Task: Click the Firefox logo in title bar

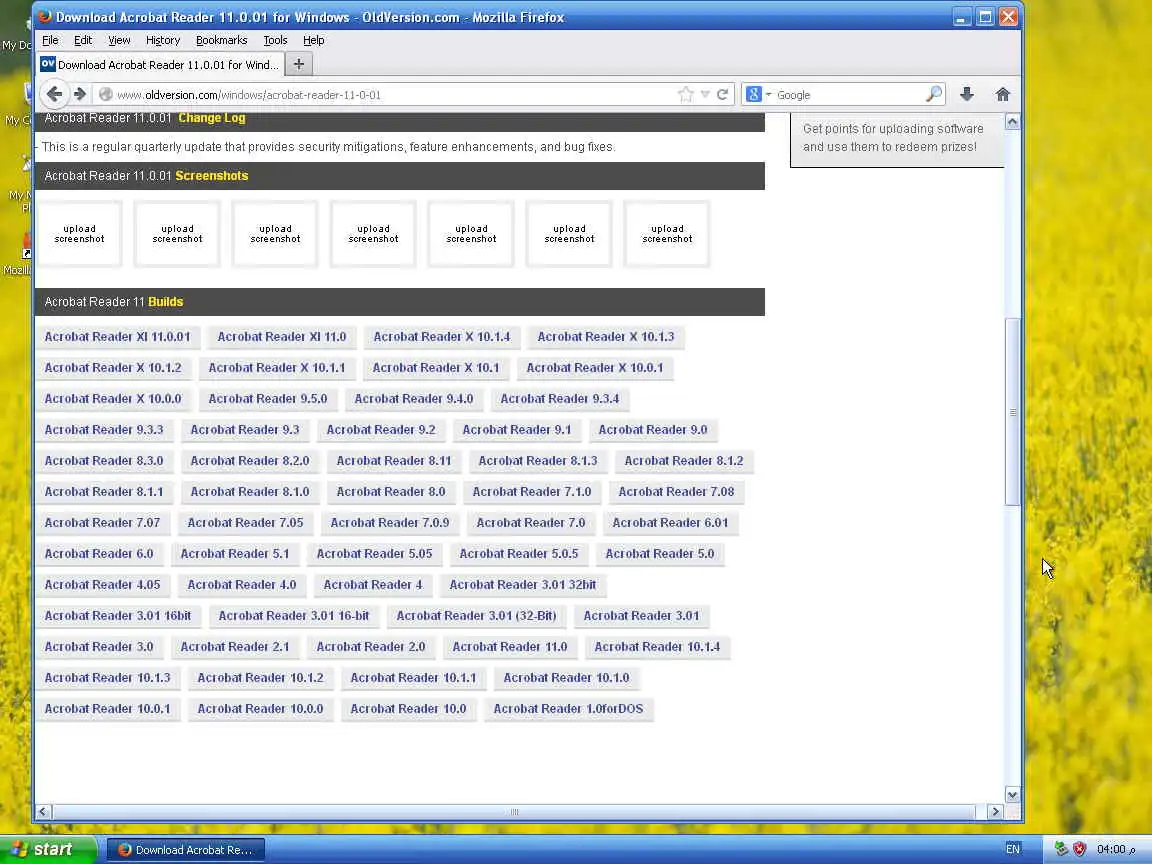Action: coord(45,16)
